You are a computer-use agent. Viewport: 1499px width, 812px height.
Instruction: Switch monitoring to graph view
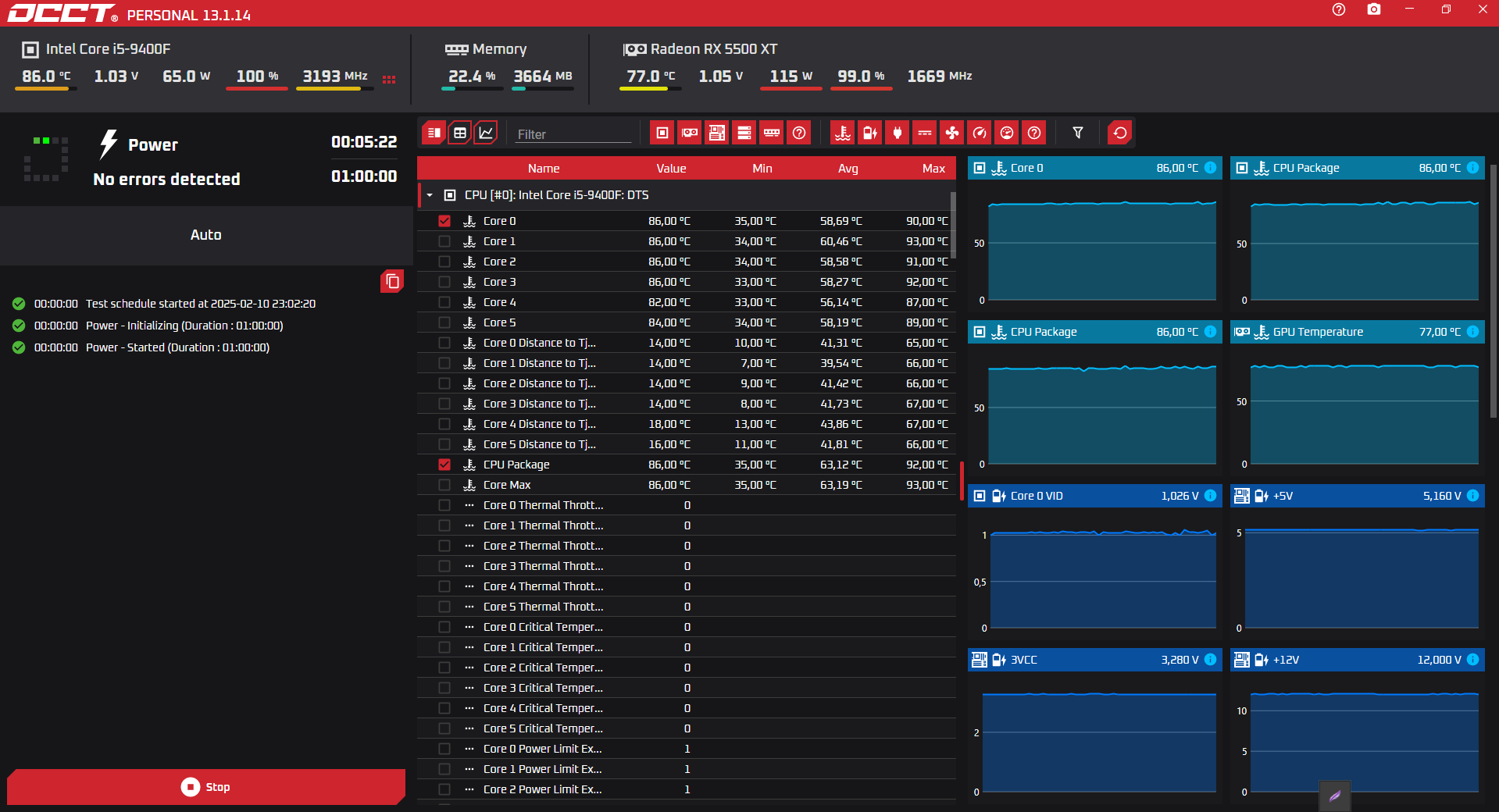tap(486, 133)
